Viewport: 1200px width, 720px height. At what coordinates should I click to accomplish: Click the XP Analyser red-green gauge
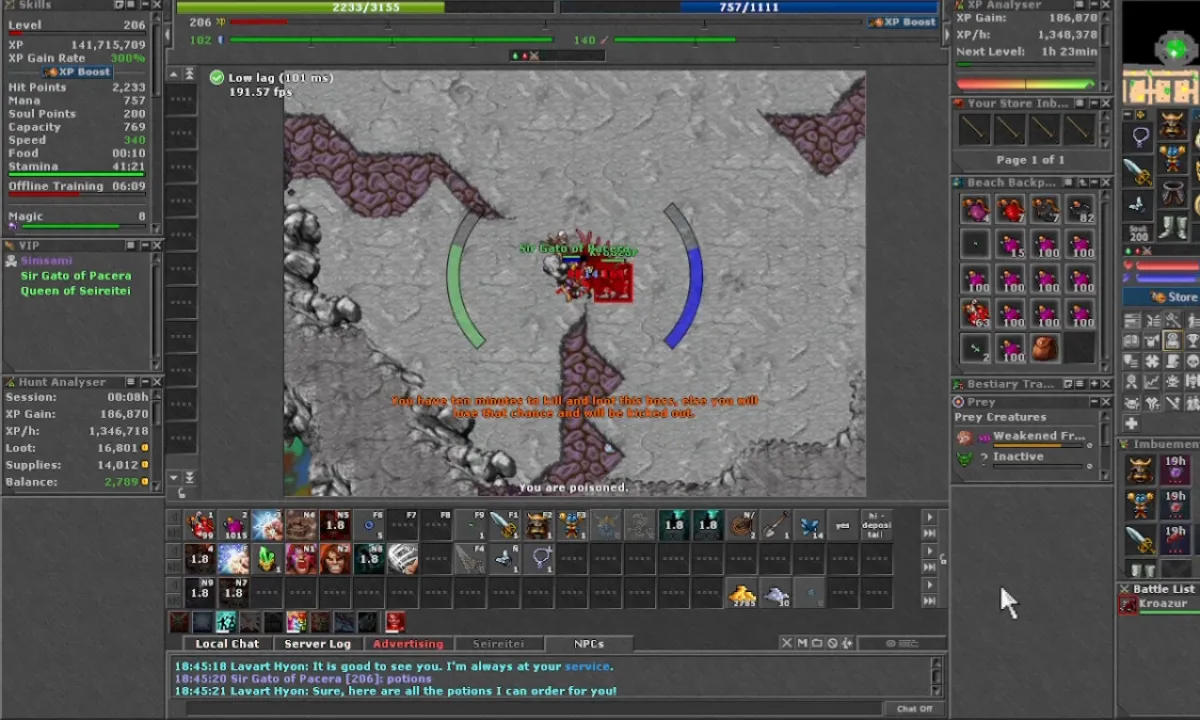1027,84
